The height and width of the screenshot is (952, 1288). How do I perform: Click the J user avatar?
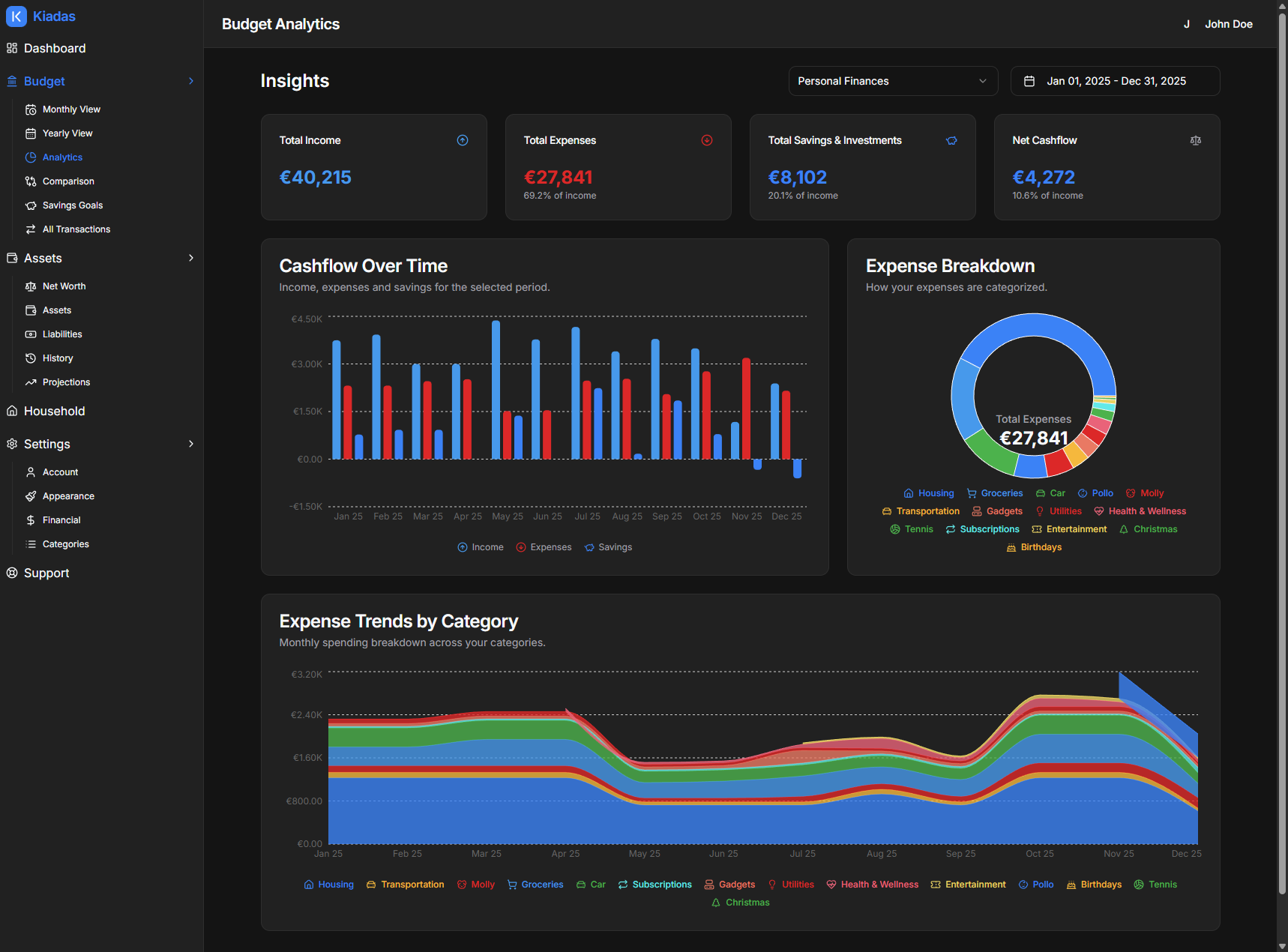pos(1186,24)
